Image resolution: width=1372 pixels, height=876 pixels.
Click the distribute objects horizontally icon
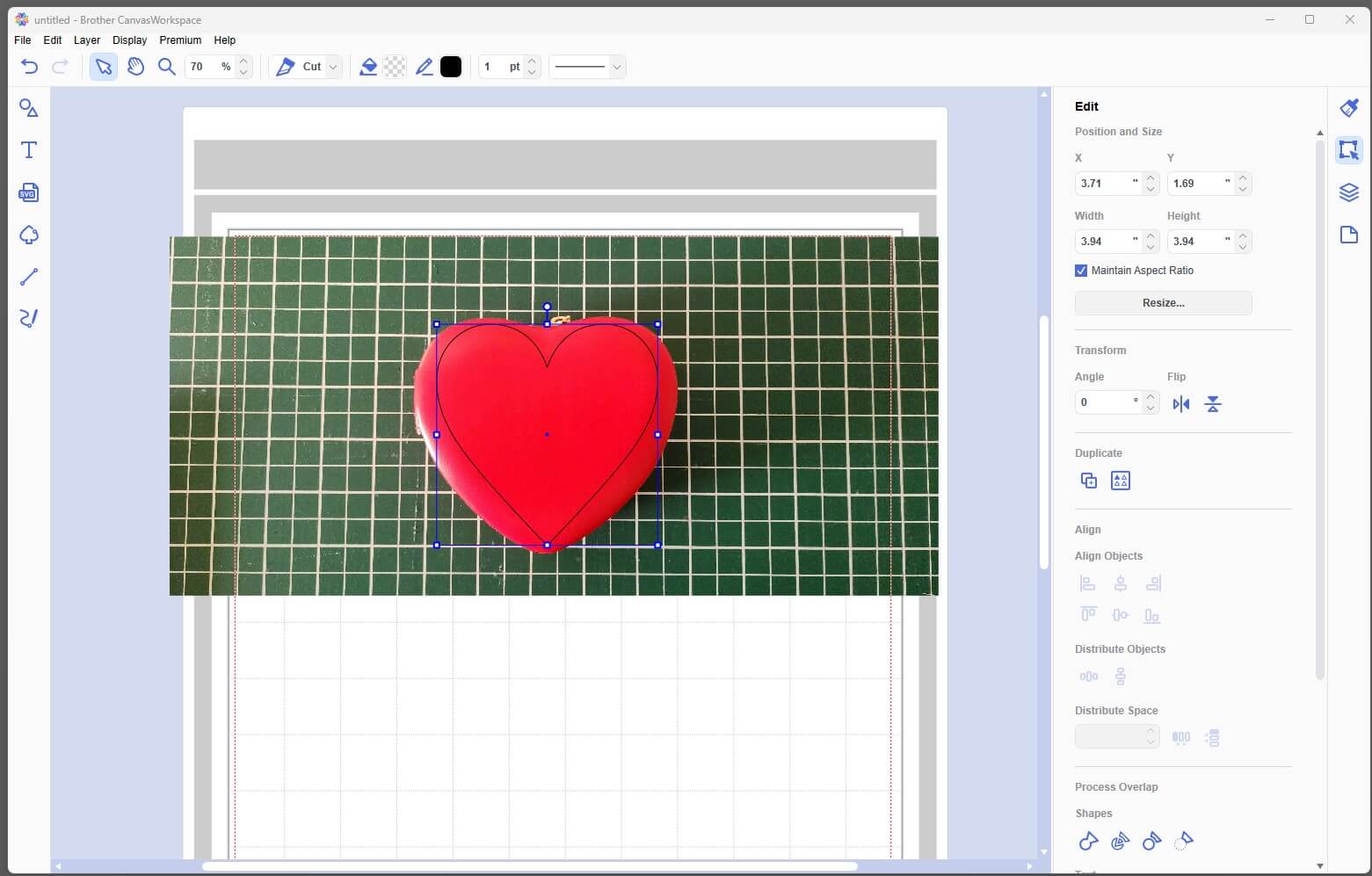pyautogui.click(x=1089, y=677)
